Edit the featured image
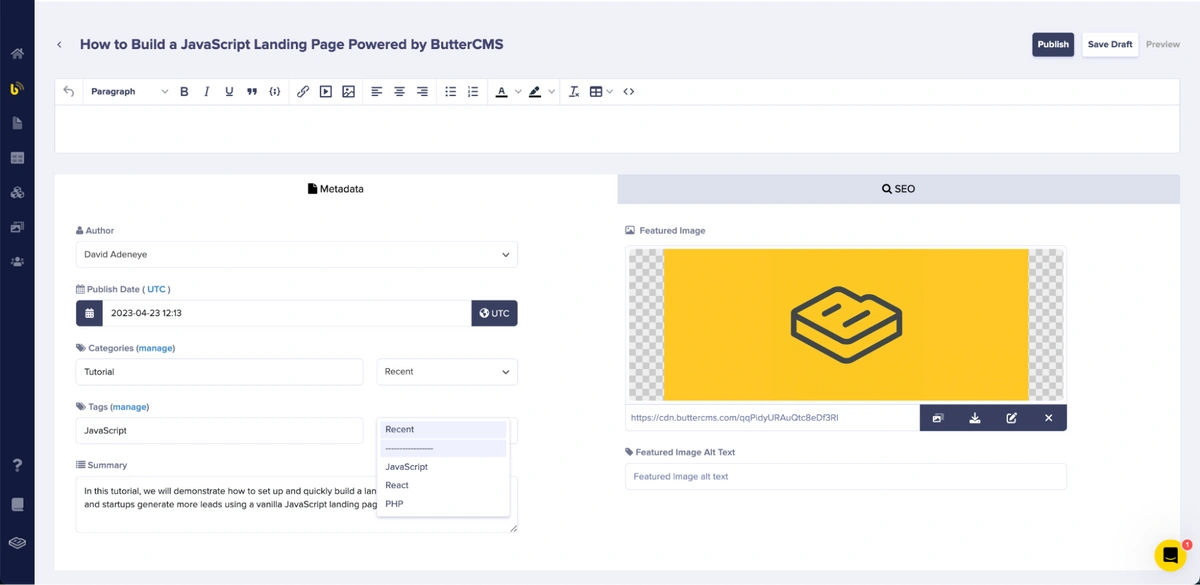 coord(1012,418)
